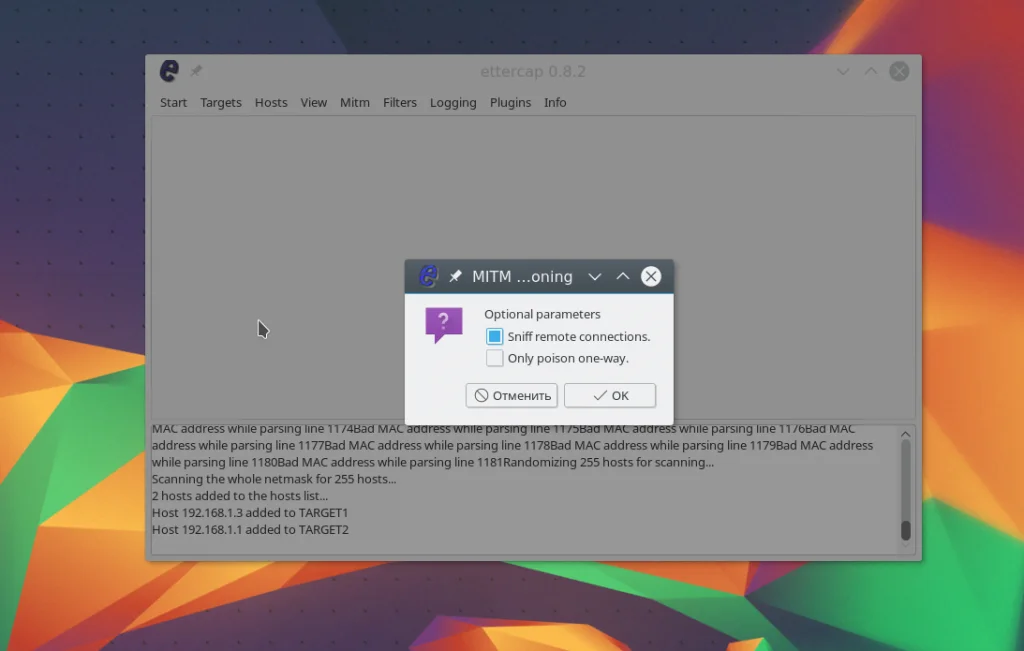Close the MITM poisoning dialog
The height and width of the screenshot is (651, 1024).
650,276
